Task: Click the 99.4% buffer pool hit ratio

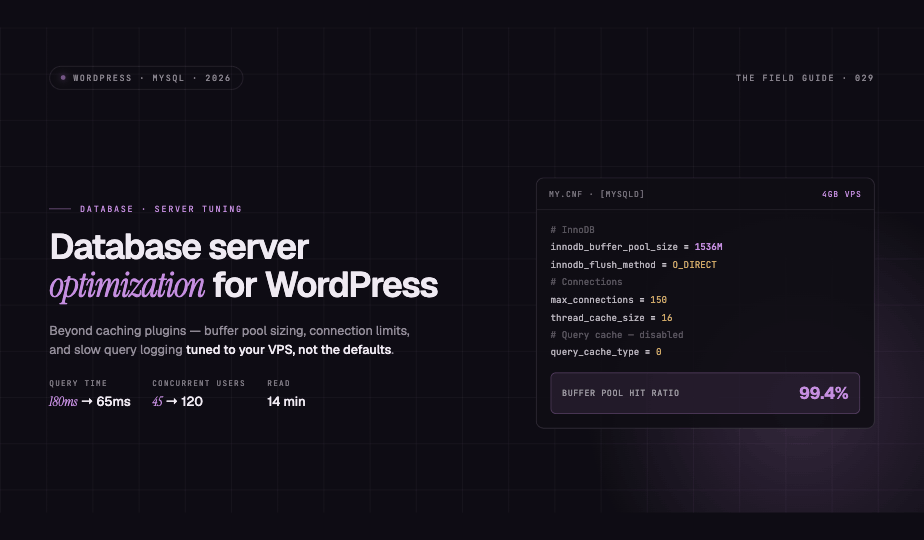Action: pos(823,393)
